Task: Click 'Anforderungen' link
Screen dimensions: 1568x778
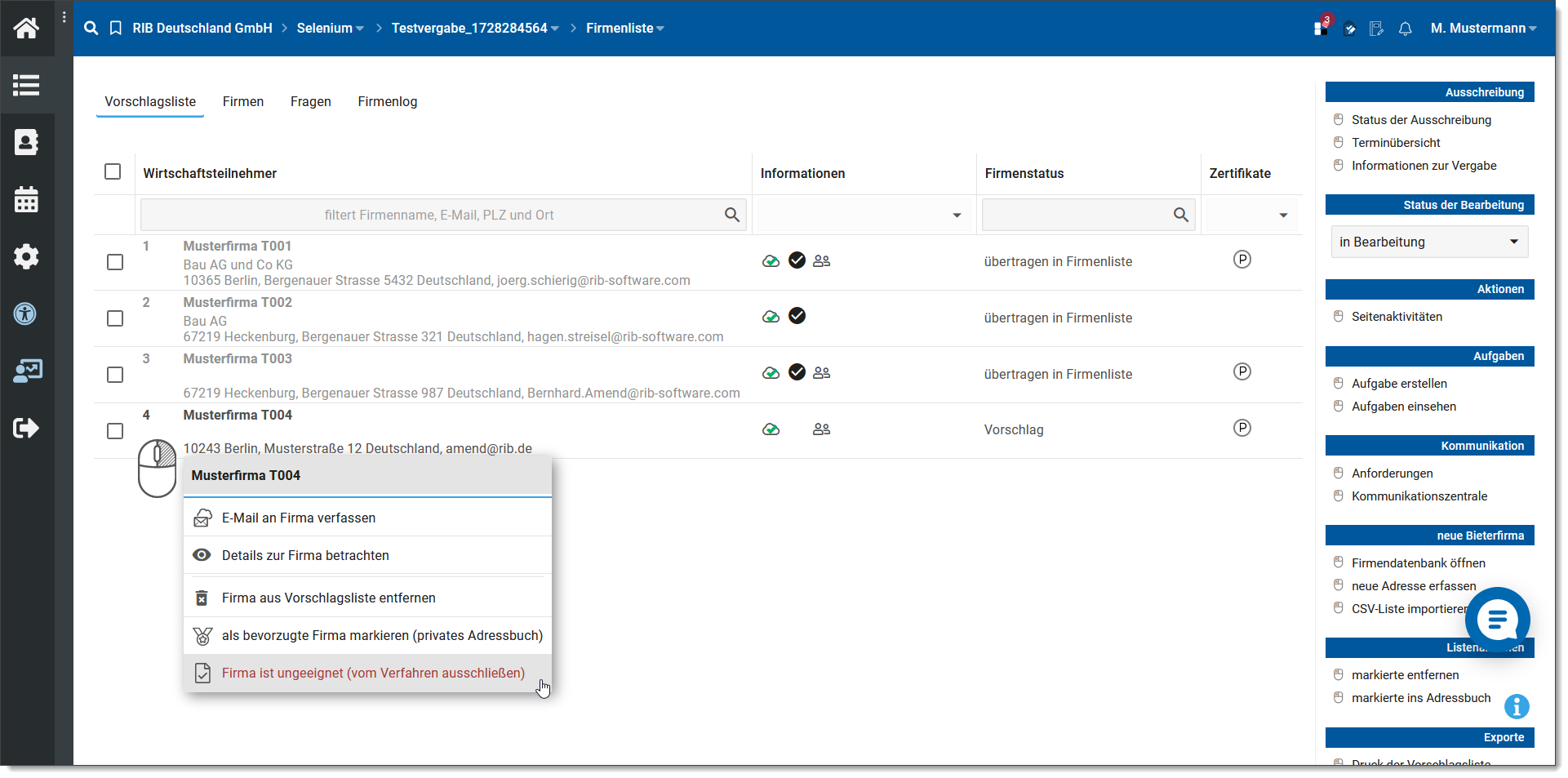Action: pos(1392,473)
